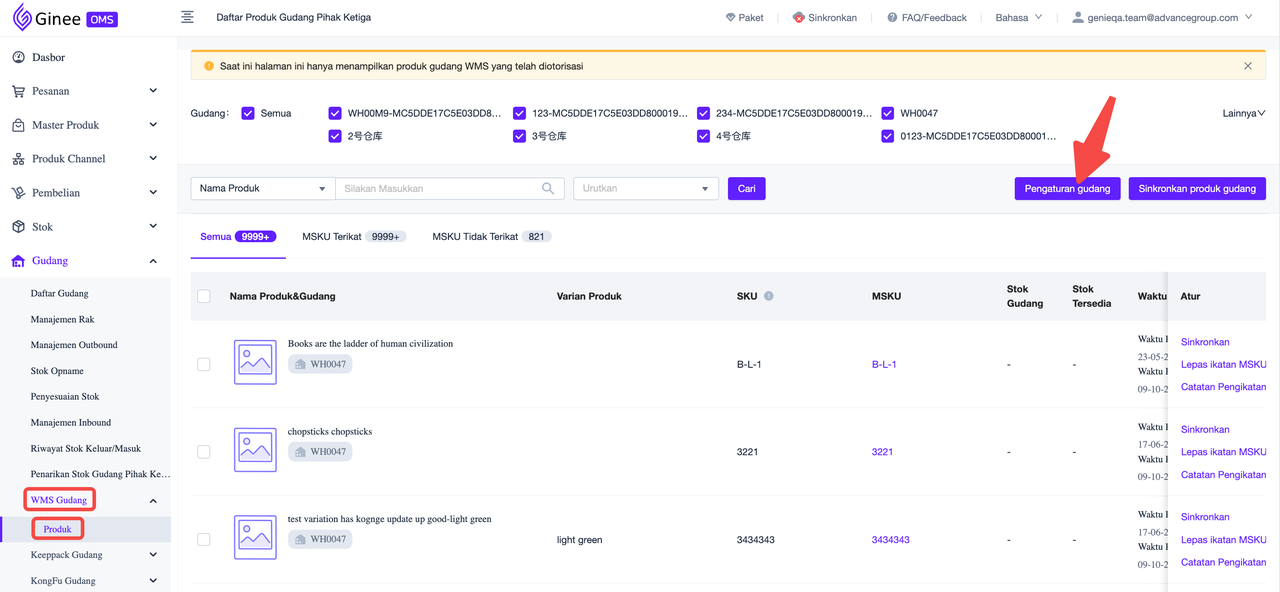1280x592 pixels.
Task: Open FAQ/Feedback help icon
Action: pyautogui.click(x=892, y=18)
